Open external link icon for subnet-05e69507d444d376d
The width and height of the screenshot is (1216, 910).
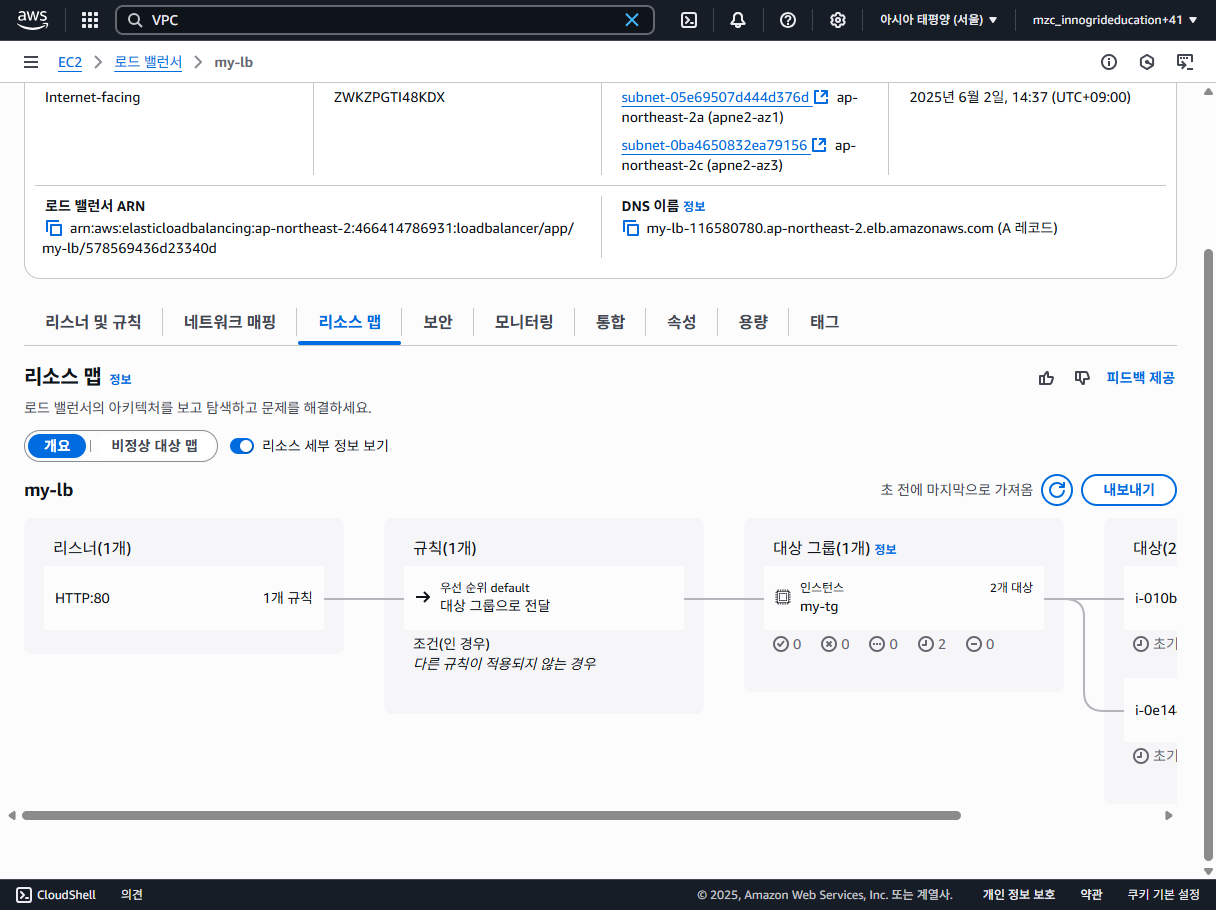click(x=821, y=97)
